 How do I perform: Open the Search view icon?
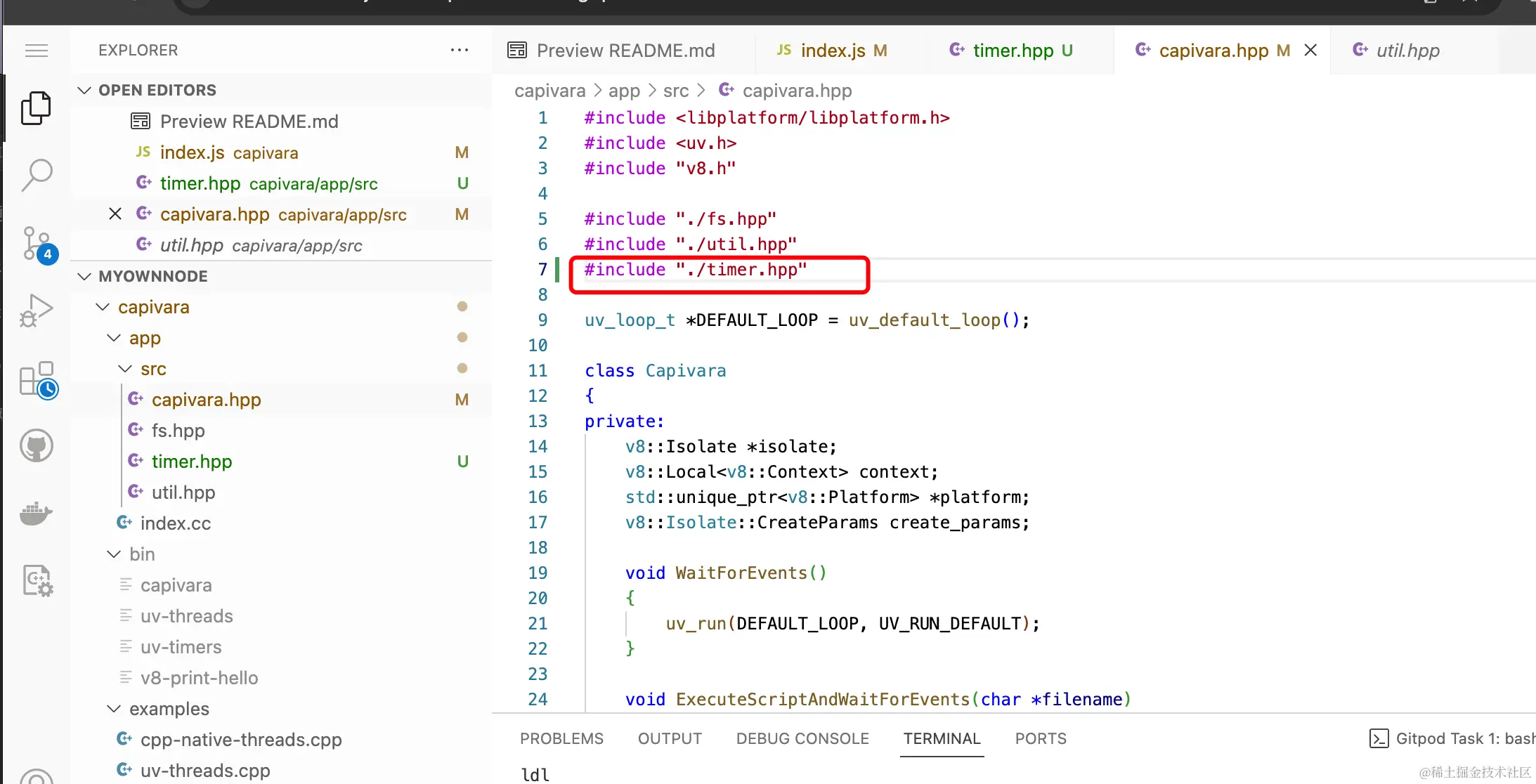36,175
